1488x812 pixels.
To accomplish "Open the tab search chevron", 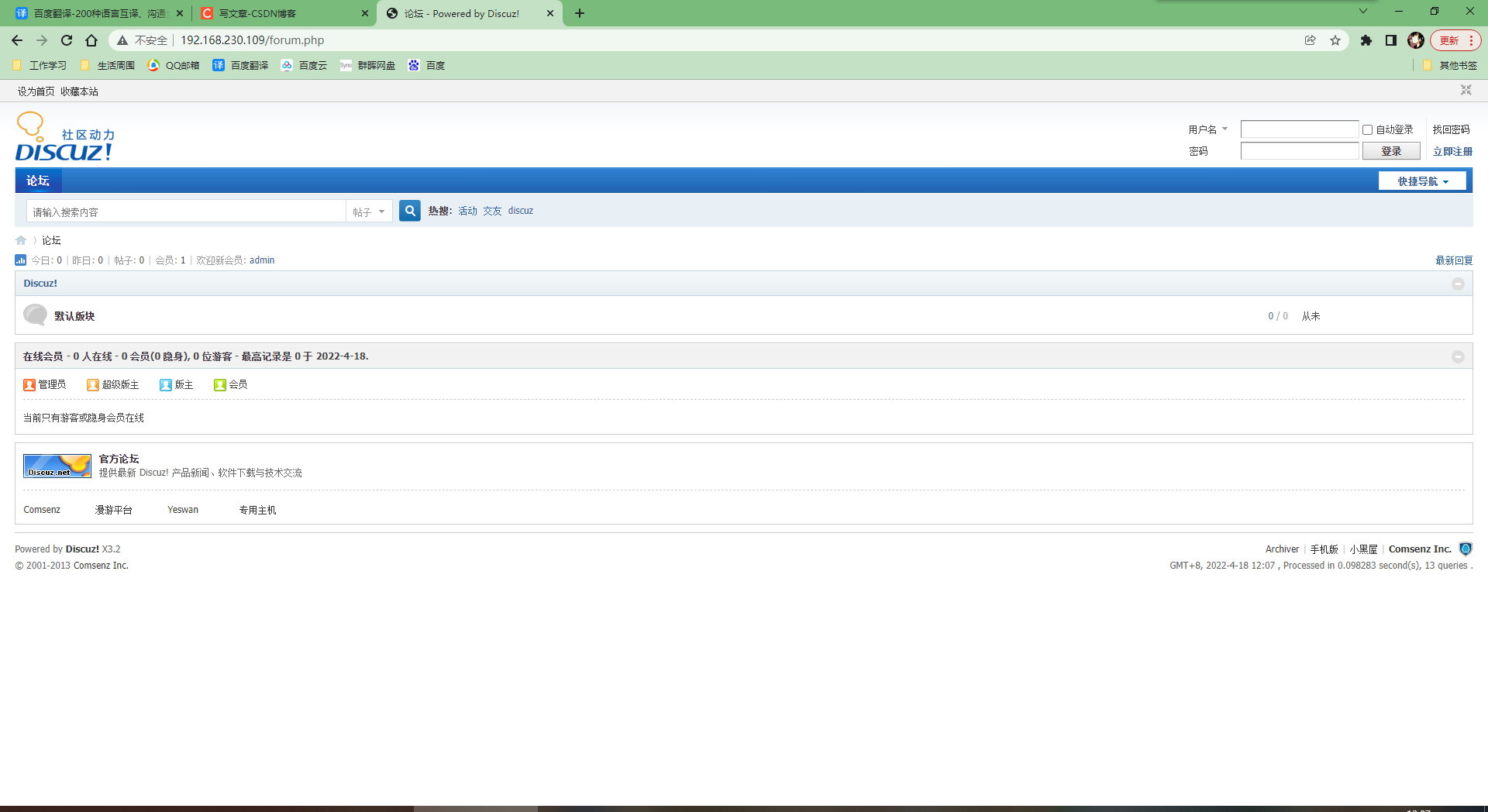I will (1363, 11).
